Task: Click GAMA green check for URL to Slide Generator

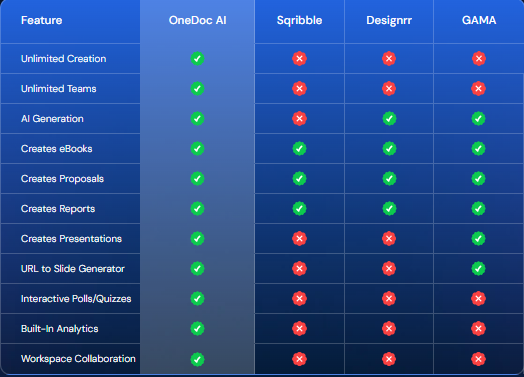Action: point(479,268)
